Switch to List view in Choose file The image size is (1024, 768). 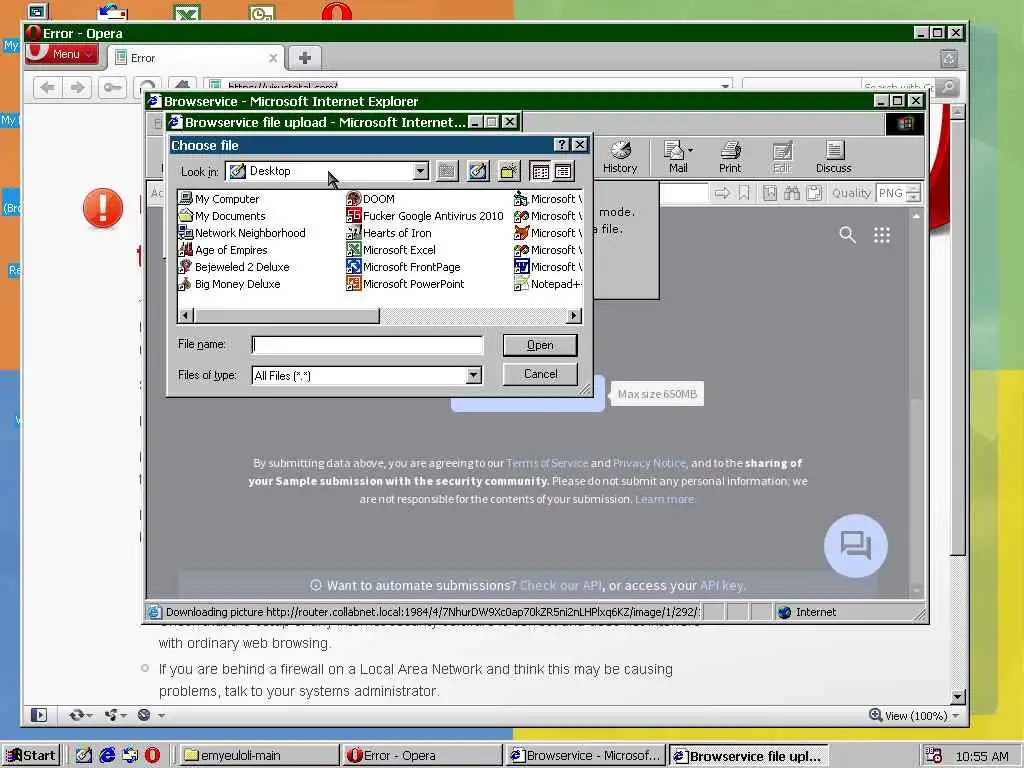(540, 171)
